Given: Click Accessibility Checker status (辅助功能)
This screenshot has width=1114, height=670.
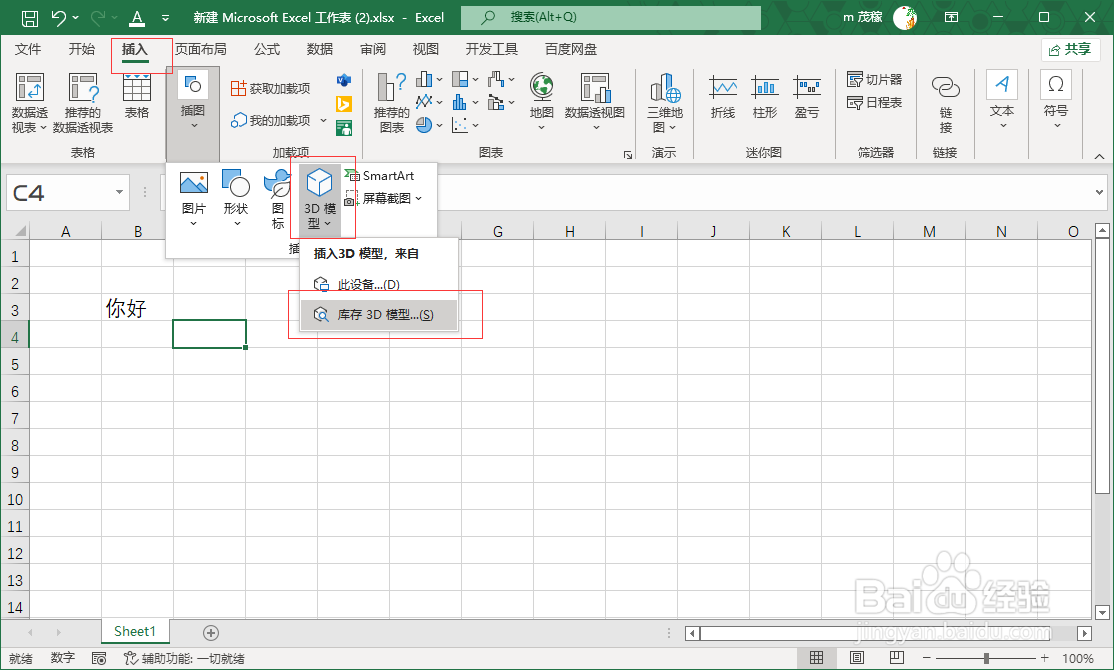Looking at the screenshot, I should [184, 659].
